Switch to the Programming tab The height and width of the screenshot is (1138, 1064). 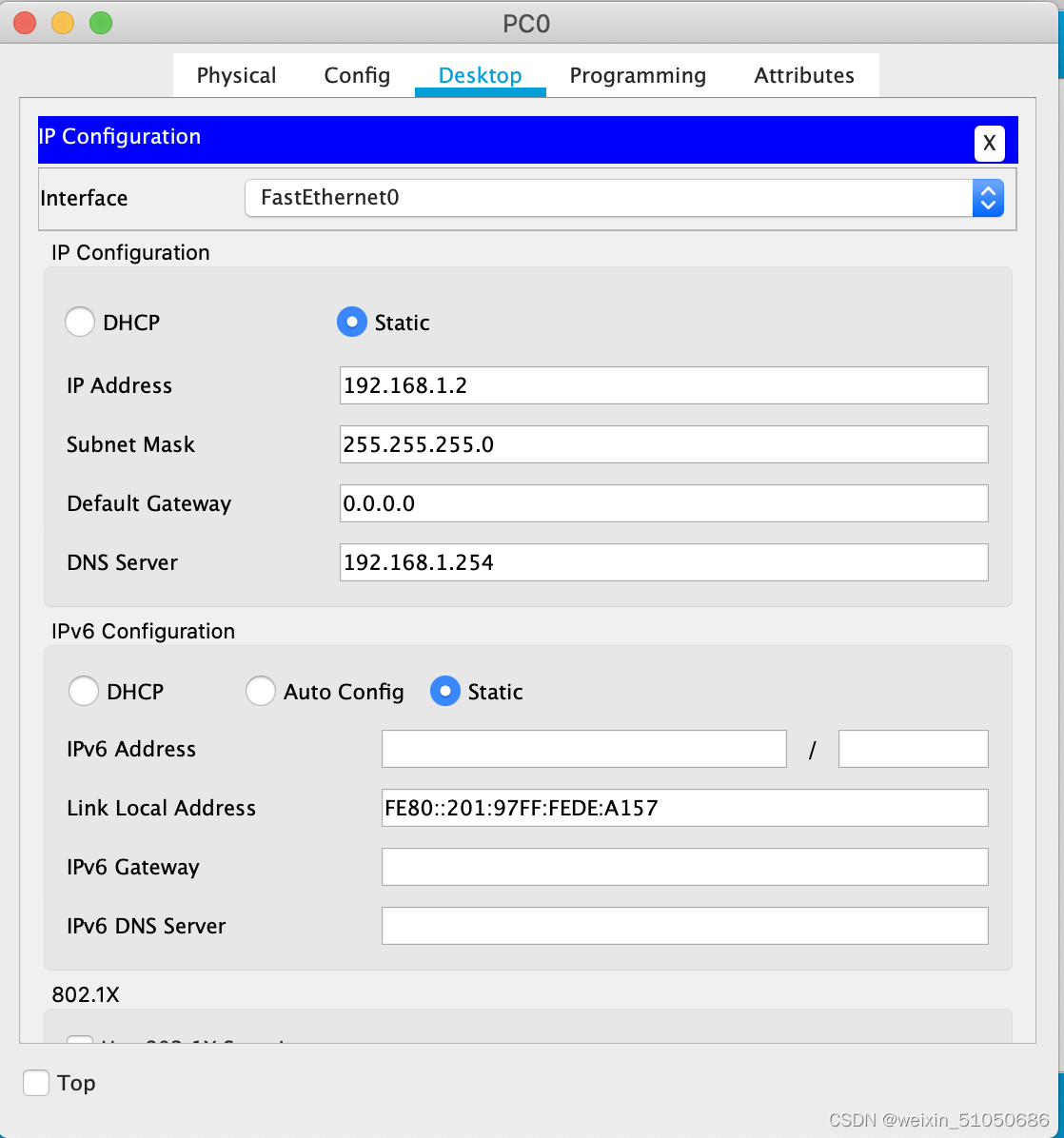[638, 75]
